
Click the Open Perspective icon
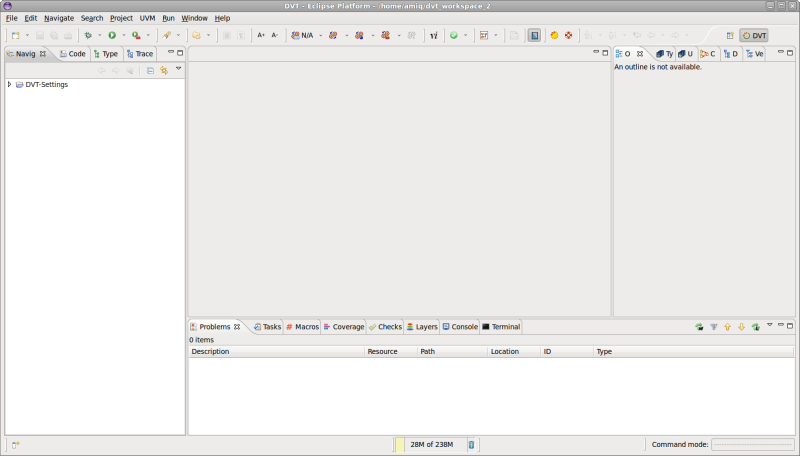pyautogui.click(x=730, y=35)
